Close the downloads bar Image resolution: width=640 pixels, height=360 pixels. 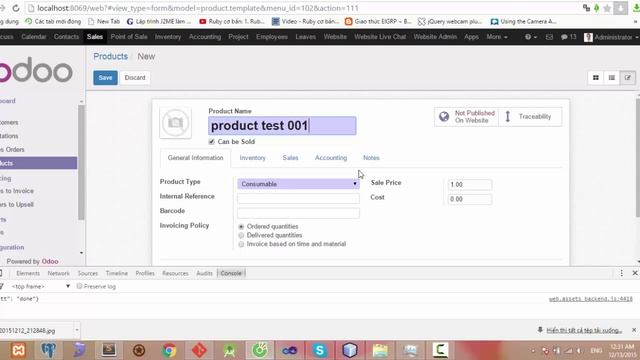(634, 330)
